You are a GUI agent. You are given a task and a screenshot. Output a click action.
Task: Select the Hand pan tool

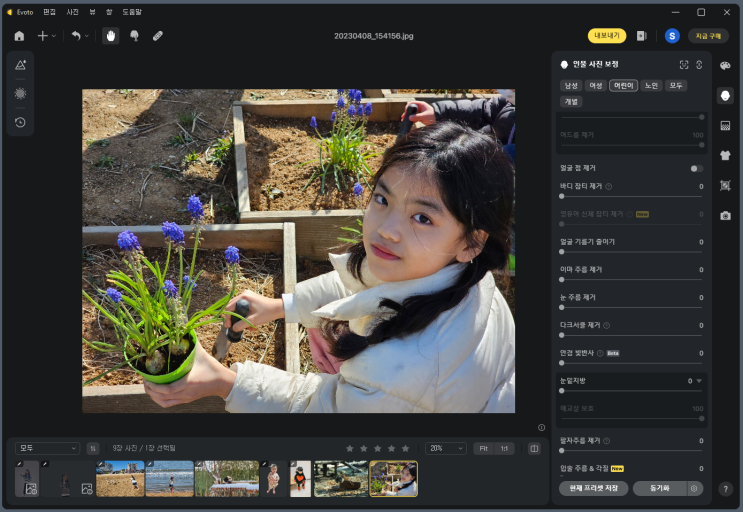click(x=110, y=36)
